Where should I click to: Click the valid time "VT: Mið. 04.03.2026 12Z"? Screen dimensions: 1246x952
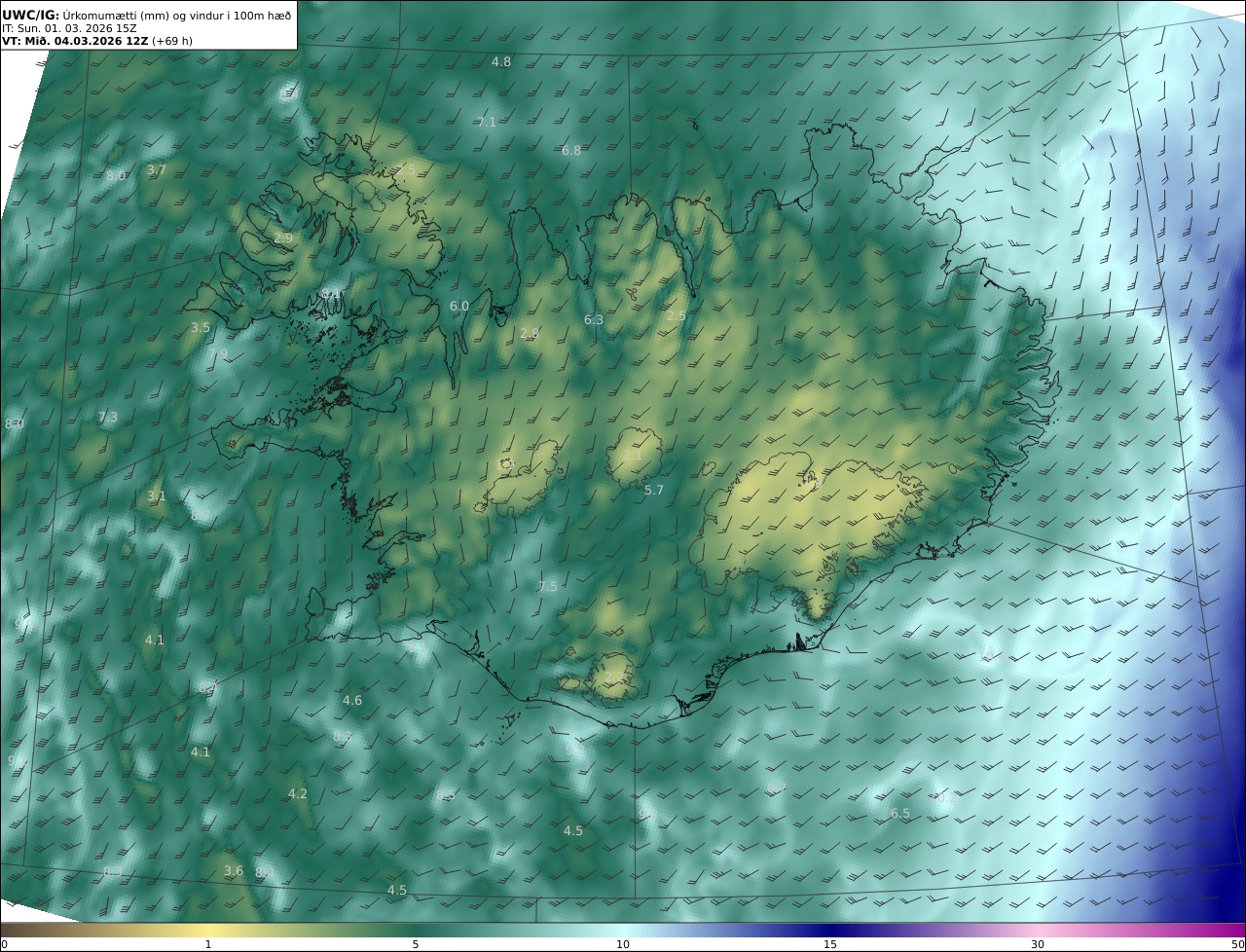tap(75, 42)
